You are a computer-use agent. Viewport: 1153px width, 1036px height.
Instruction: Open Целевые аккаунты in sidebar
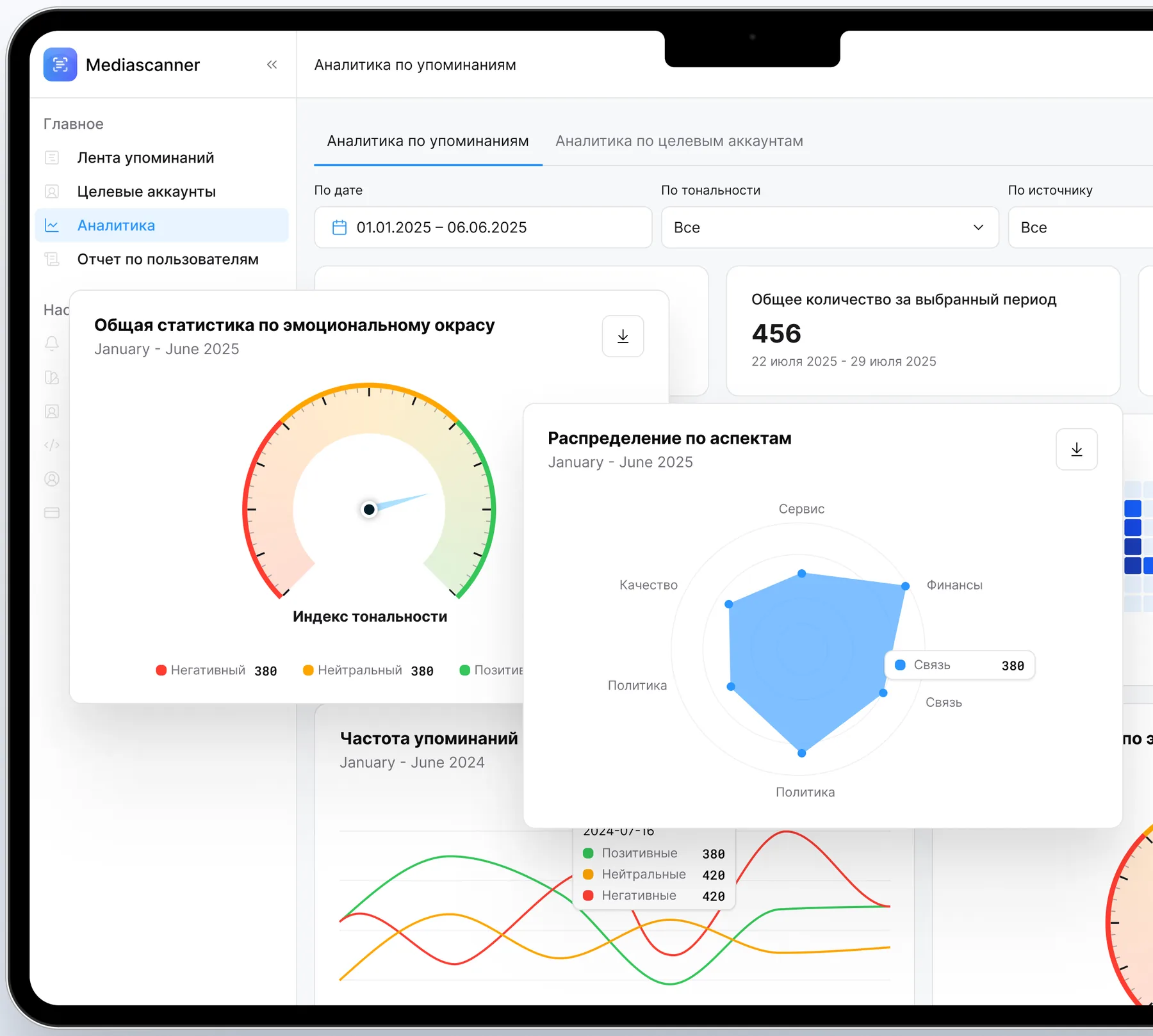(162, 191)
